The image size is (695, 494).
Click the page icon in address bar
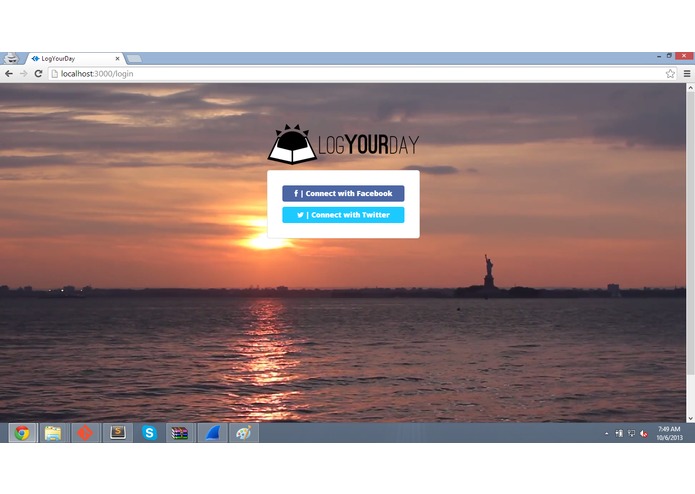point(55,74)
